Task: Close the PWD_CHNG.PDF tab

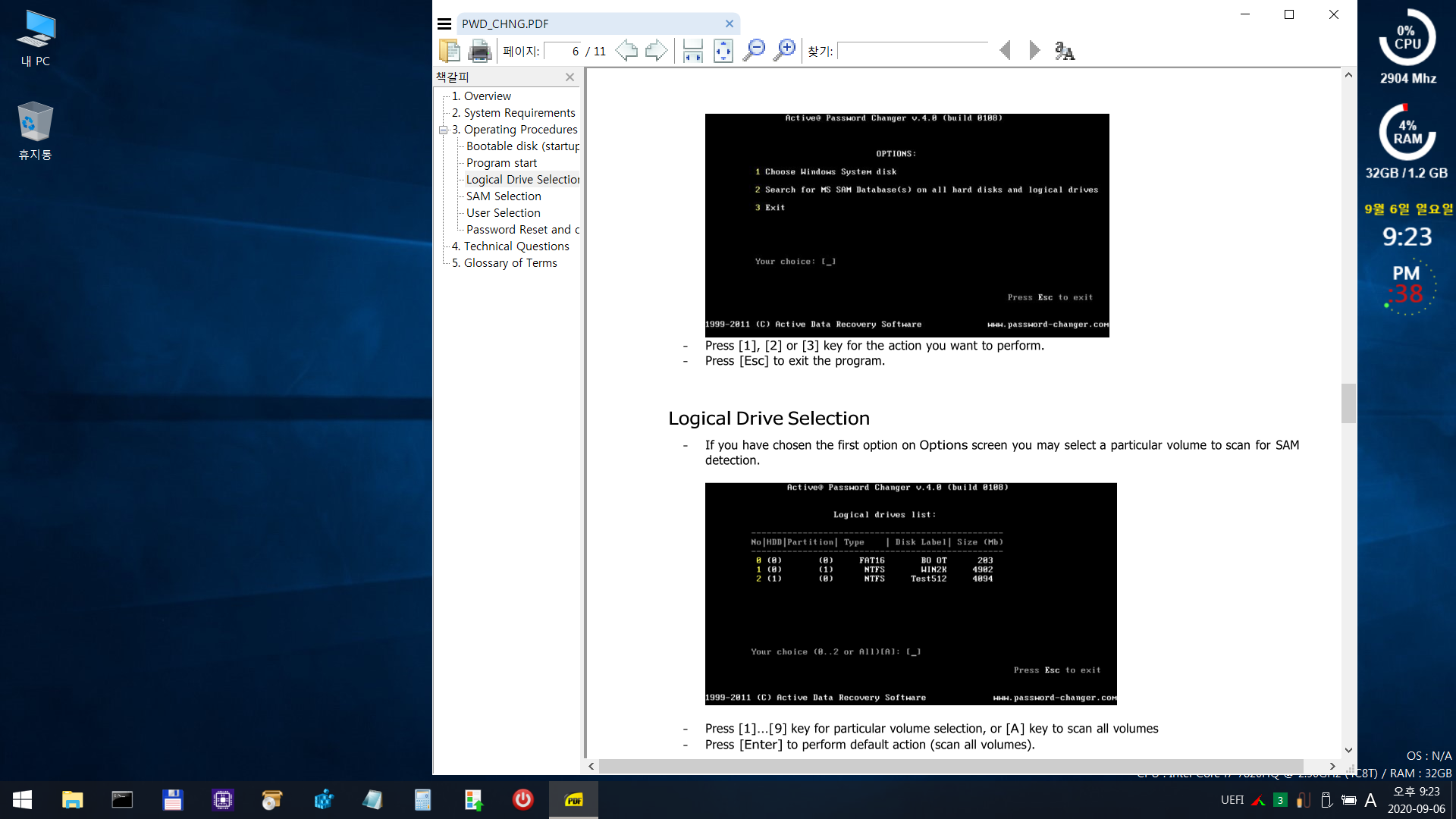Action: click(x=730, y=24)
